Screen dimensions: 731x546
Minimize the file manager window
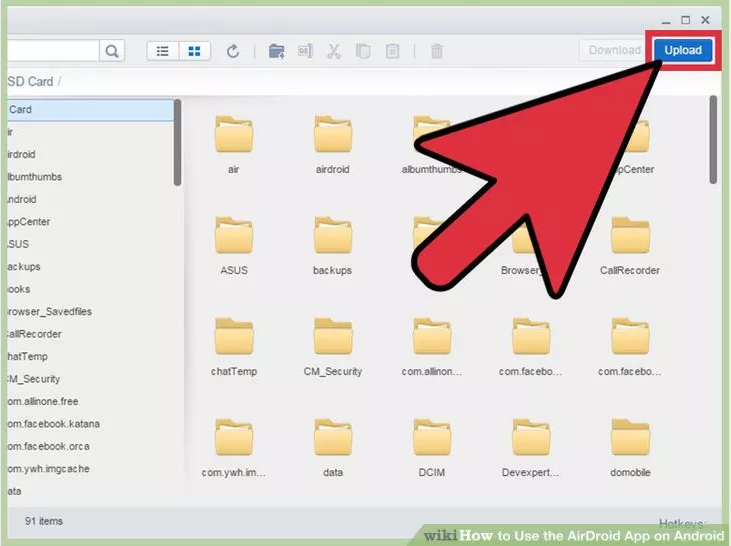click(666, 21)
